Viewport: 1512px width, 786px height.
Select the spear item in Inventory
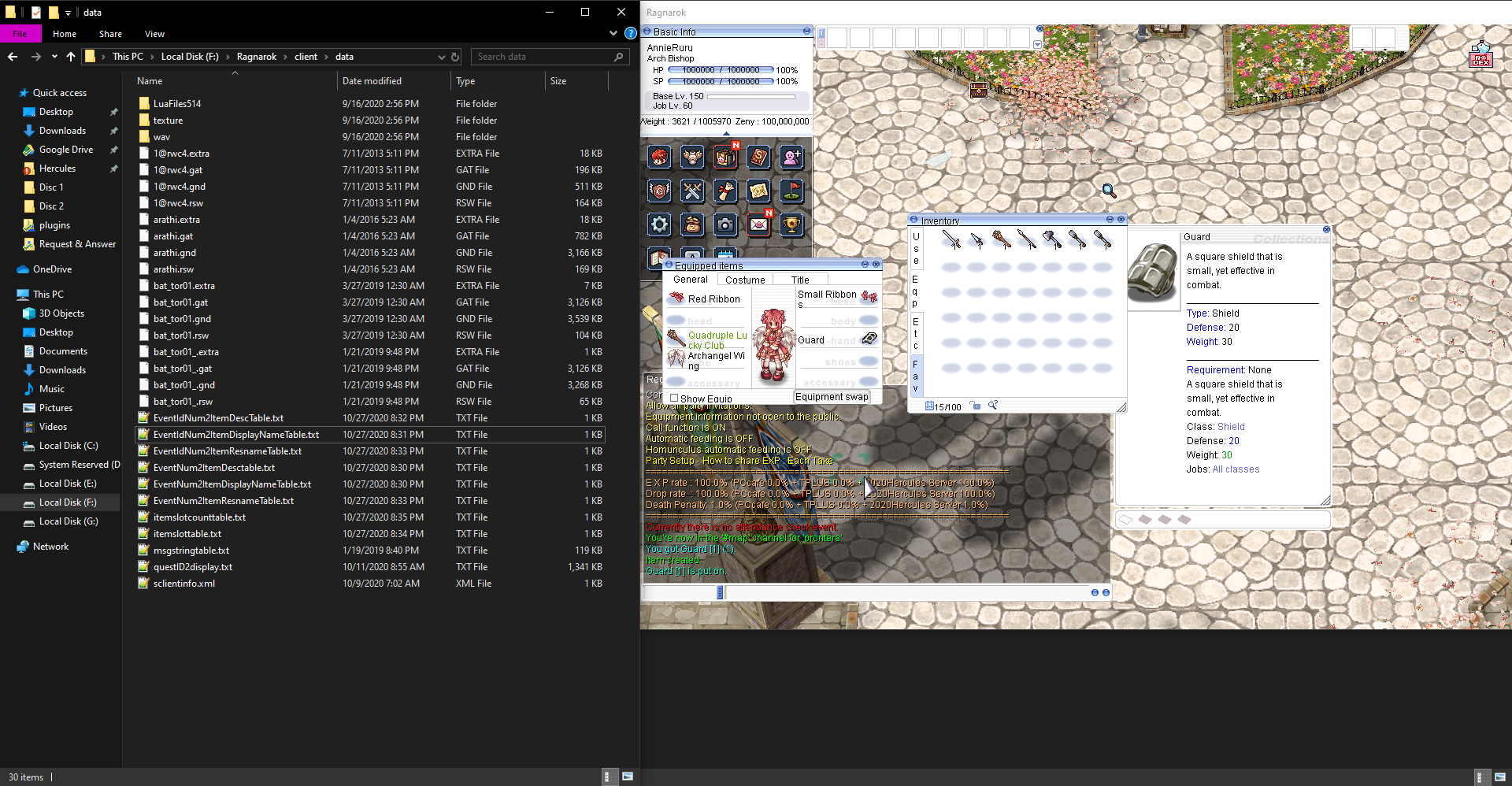tap(1027, 239)
